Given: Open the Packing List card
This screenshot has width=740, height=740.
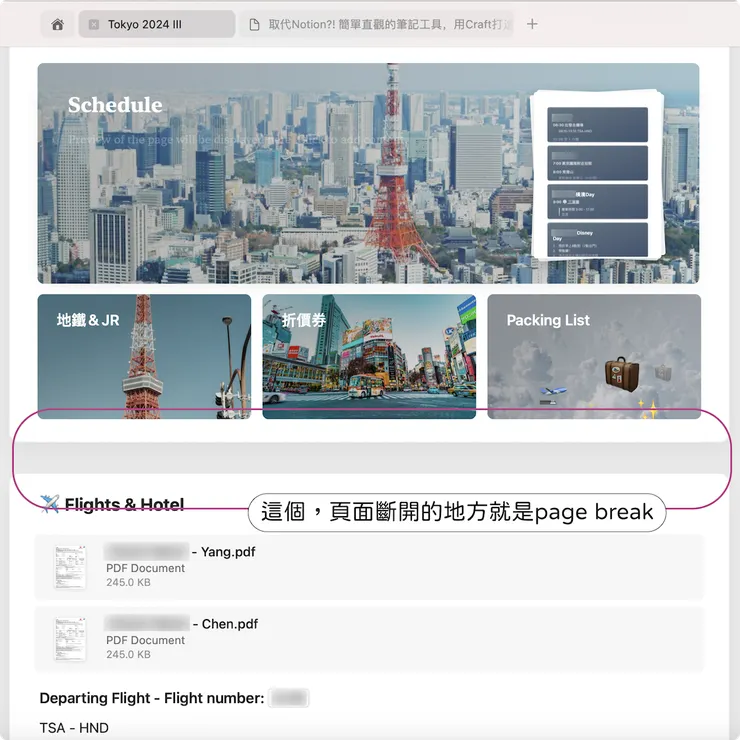Looking at the screenshot, I should (x=594, y=356).
